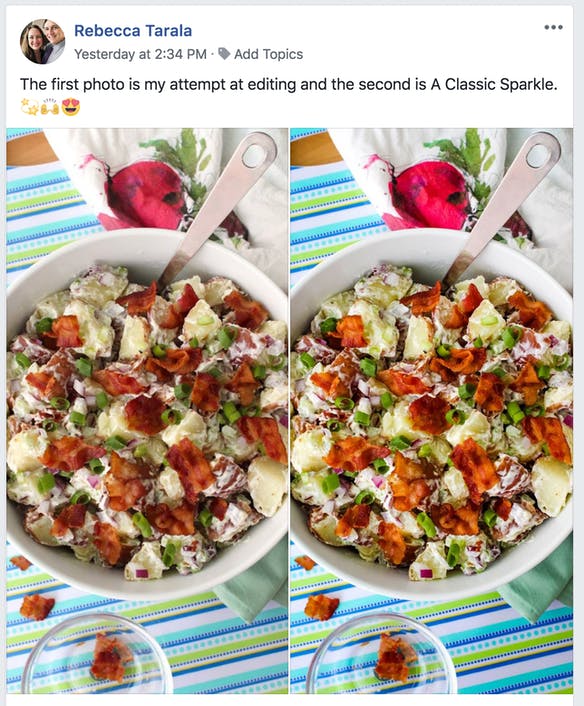This screenshot has width=584, height=706.
Task: Open the three-dot post options menu
Action: click(553, 27)
